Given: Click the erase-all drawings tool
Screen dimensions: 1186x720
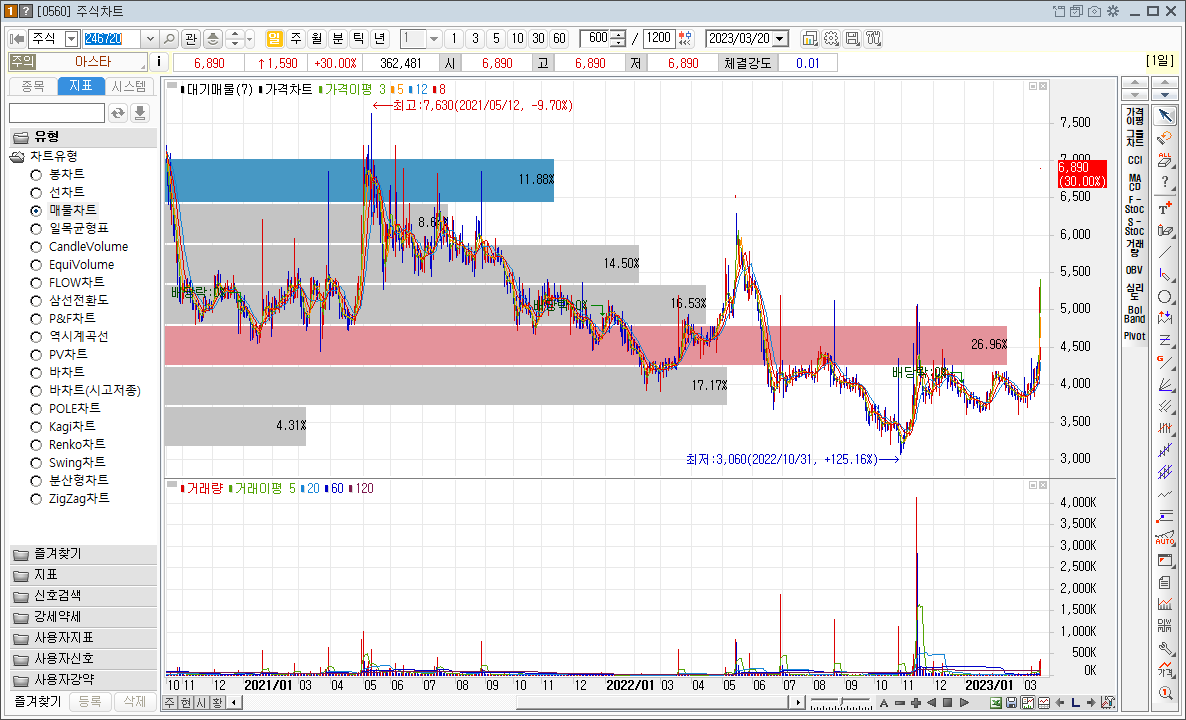Looking at the screenshot, I should tap(1165, 160).
